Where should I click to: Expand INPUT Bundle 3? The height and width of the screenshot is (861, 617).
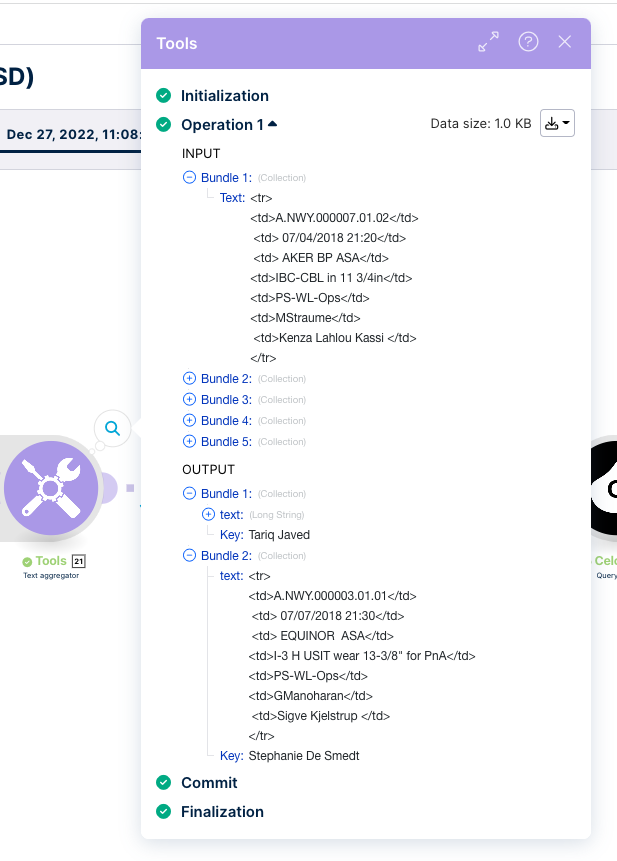click(189, 399)
